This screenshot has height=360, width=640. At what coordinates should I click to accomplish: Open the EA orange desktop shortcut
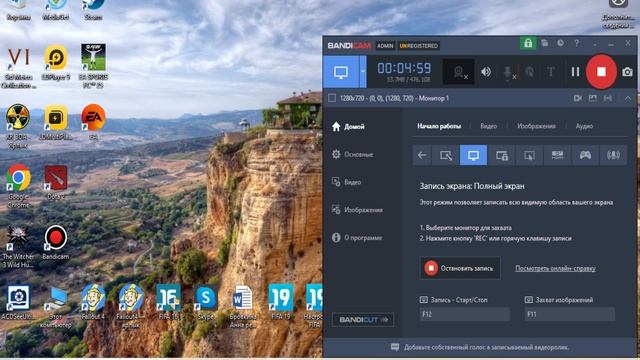click(93, 121)
